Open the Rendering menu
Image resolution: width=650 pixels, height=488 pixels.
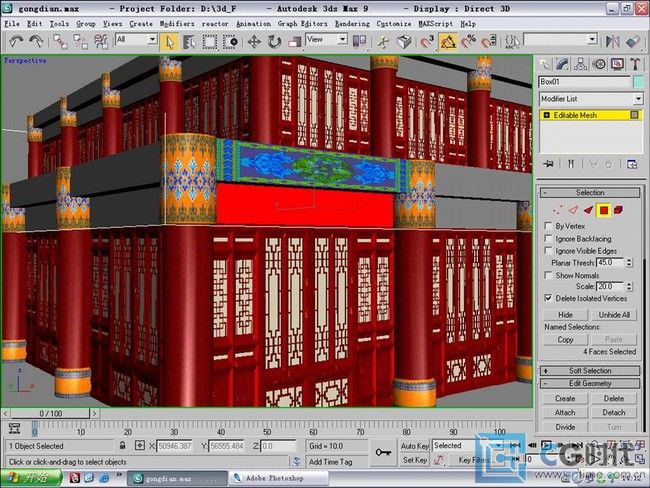352,24
